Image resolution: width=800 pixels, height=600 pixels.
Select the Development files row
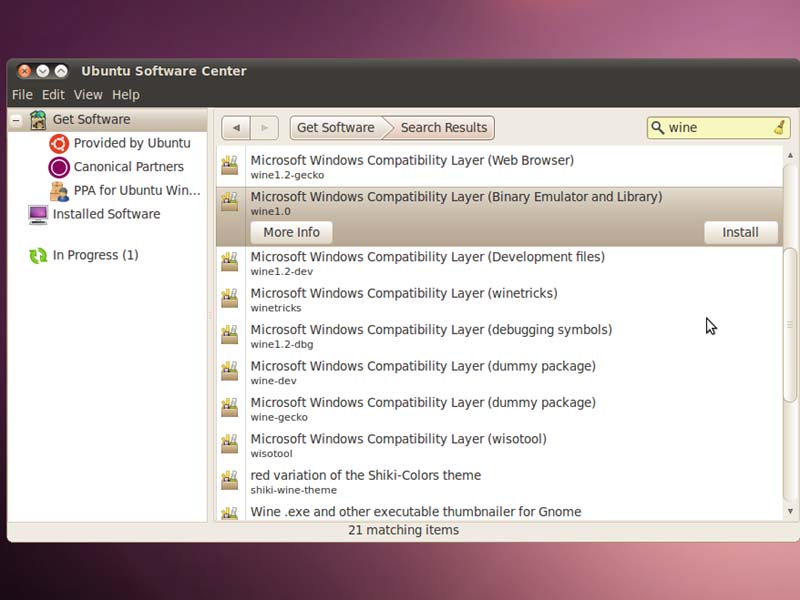pos(499,263)
